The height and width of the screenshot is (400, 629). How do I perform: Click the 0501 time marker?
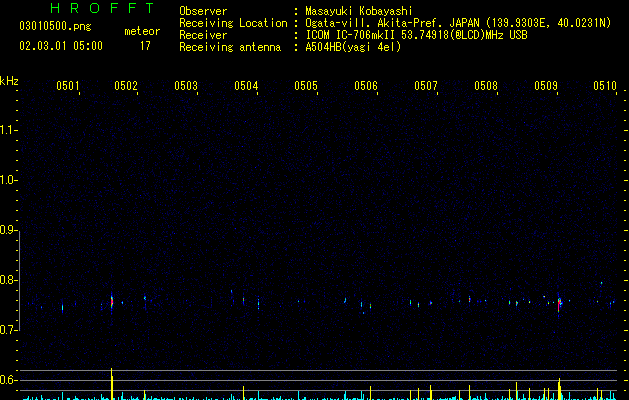pos(67,85)
